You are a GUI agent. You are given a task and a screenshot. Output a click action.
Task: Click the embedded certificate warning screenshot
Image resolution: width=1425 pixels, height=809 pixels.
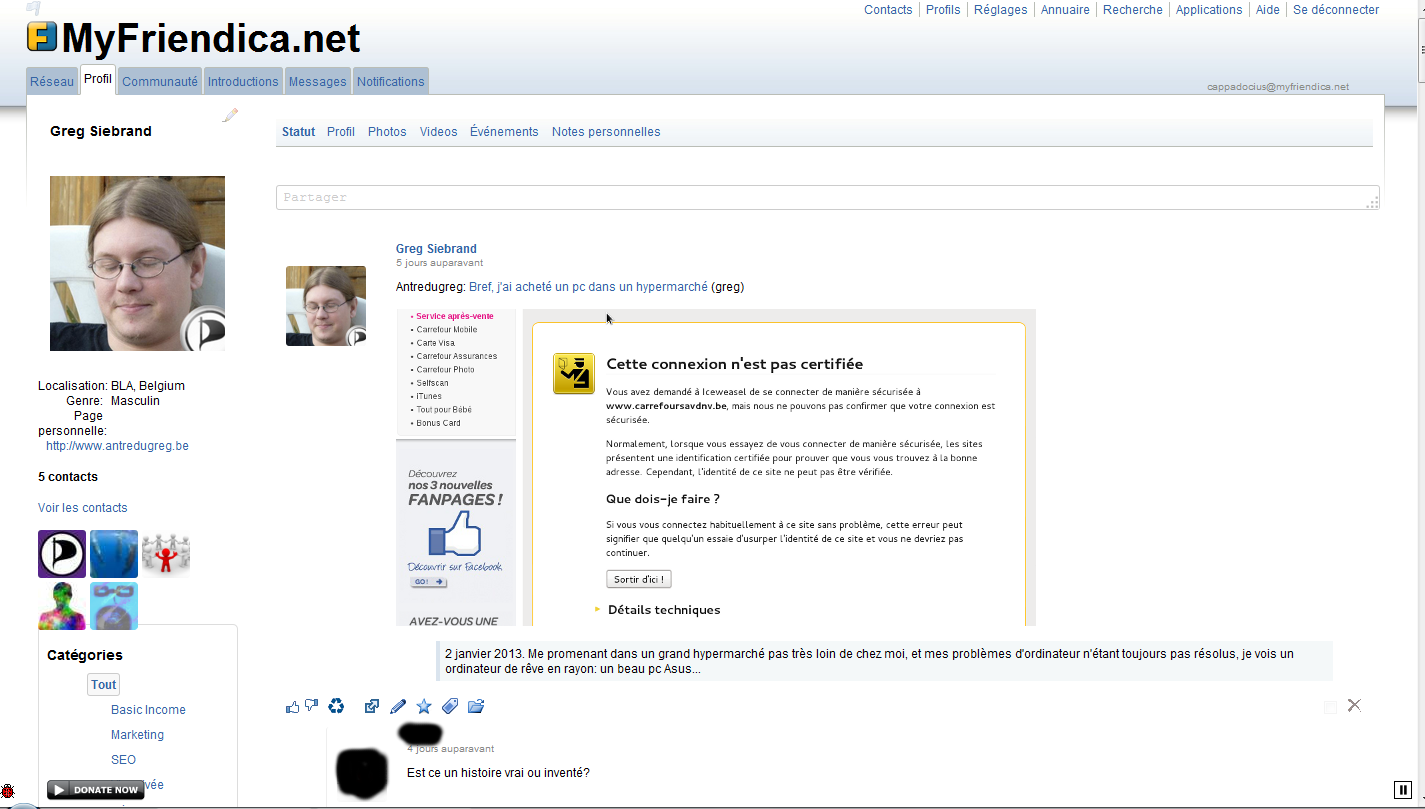tap(716, 468)
